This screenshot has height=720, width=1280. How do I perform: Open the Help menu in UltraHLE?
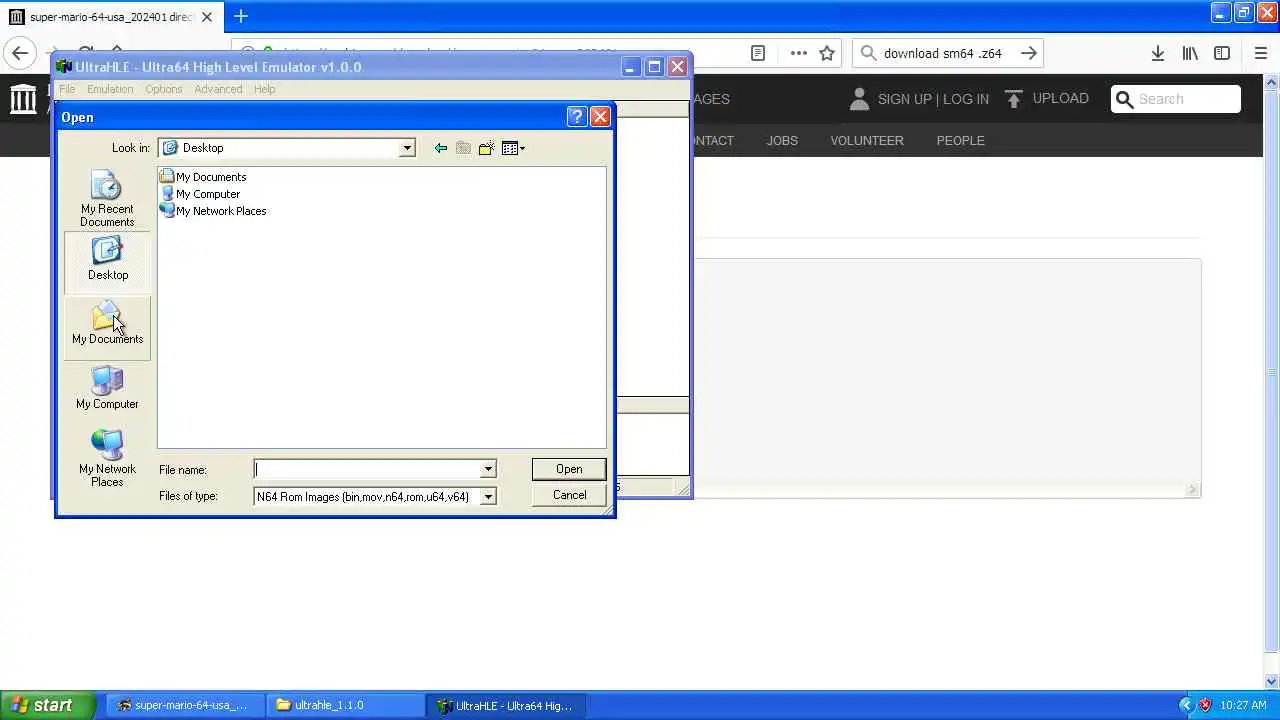(264, 89)
